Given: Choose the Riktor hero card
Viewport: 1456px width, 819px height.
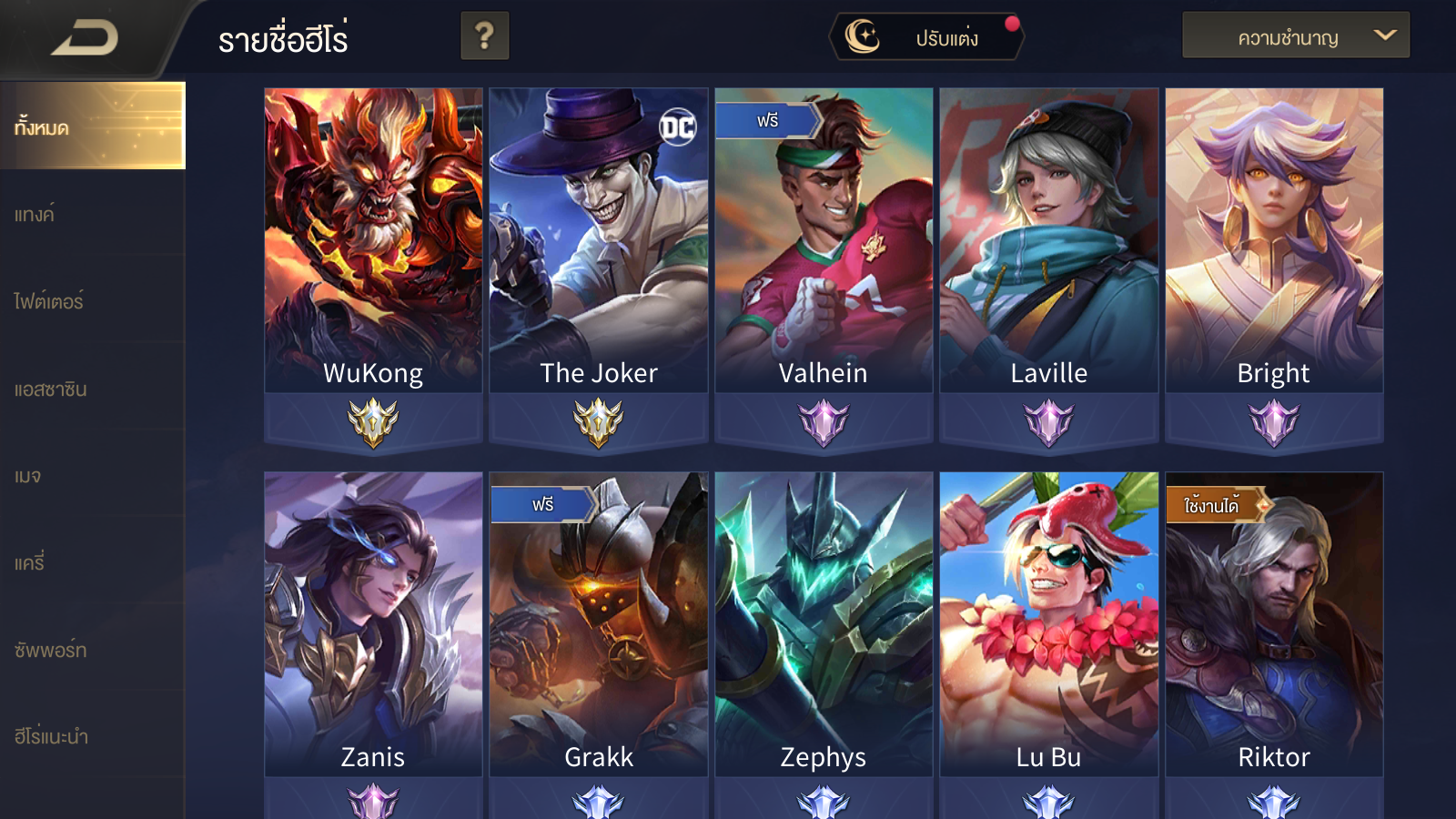Looking at the screenshot, I should [x=1274, y=624].
